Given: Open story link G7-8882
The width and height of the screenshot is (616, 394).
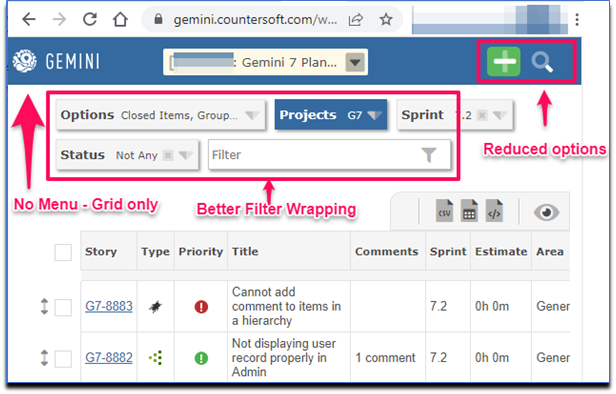Looking at the screenshot, I should 109,357.
